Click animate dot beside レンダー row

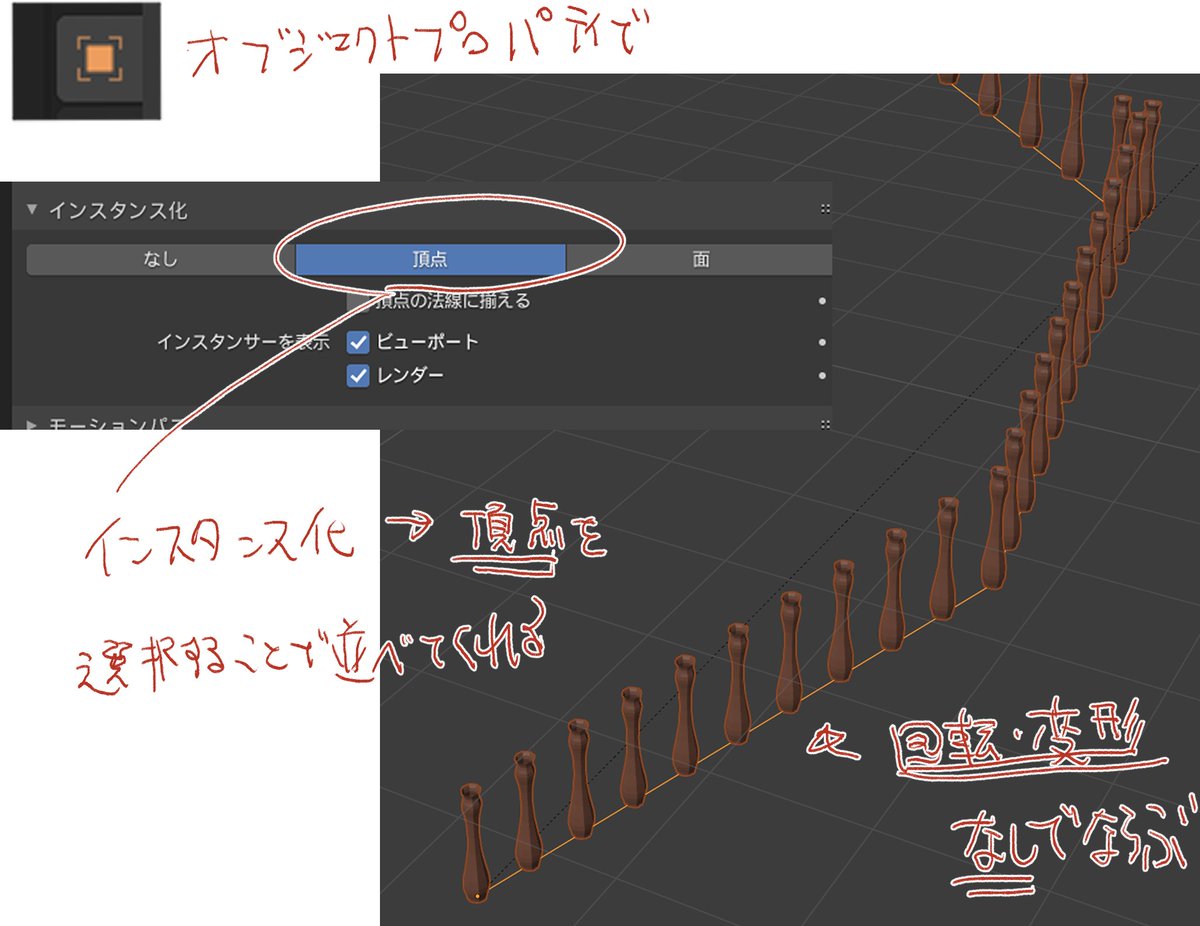pos(822,376)
